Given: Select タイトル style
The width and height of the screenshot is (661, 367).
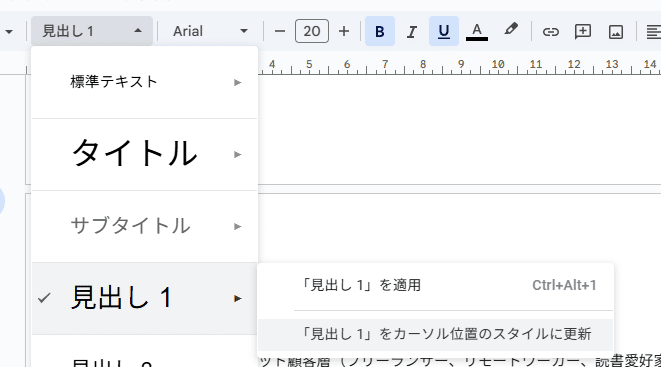Looking at the screenshot, I should pos(145,154).
